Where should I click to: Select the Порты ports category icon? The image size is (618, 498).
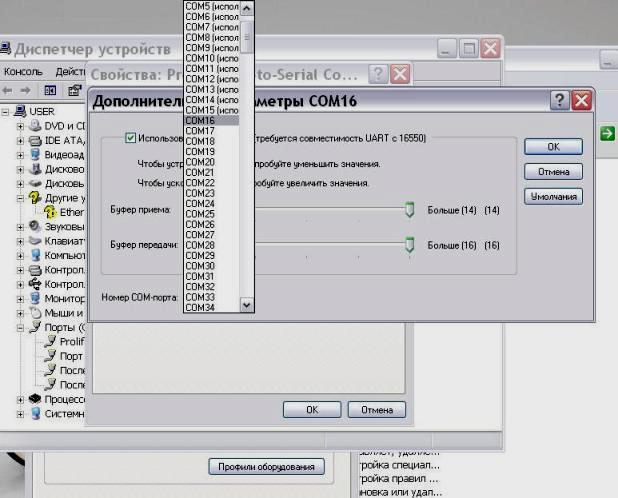pyautogui.click(x=35, y=327)
